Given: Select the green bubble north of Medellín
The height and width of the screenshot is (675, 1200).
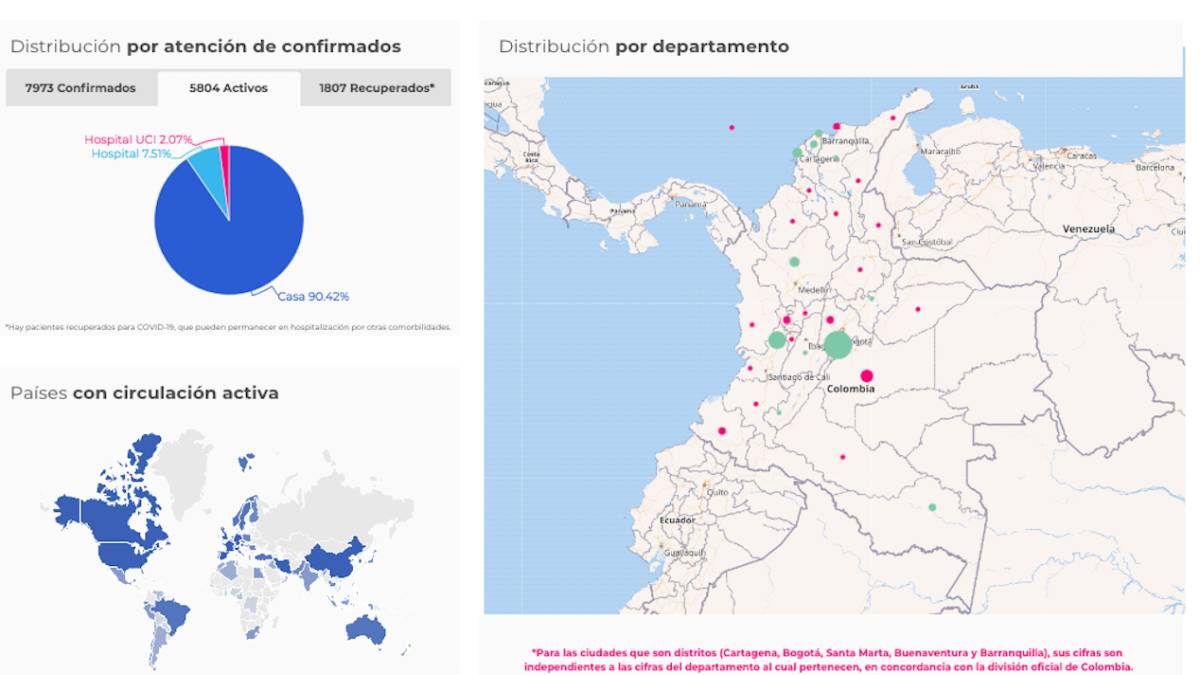Looking at the screenshot, I should click(795, 262).
